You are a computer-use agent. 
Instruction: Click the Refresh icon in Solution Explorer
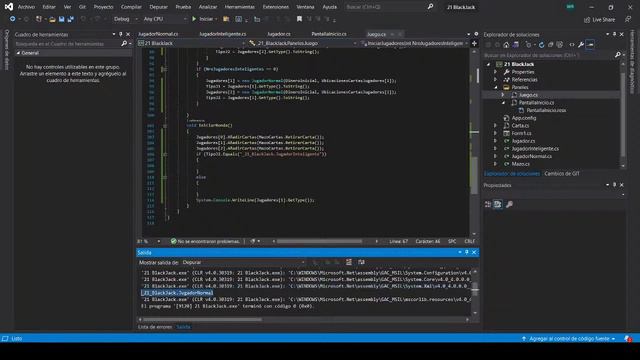tap(541, 44)
